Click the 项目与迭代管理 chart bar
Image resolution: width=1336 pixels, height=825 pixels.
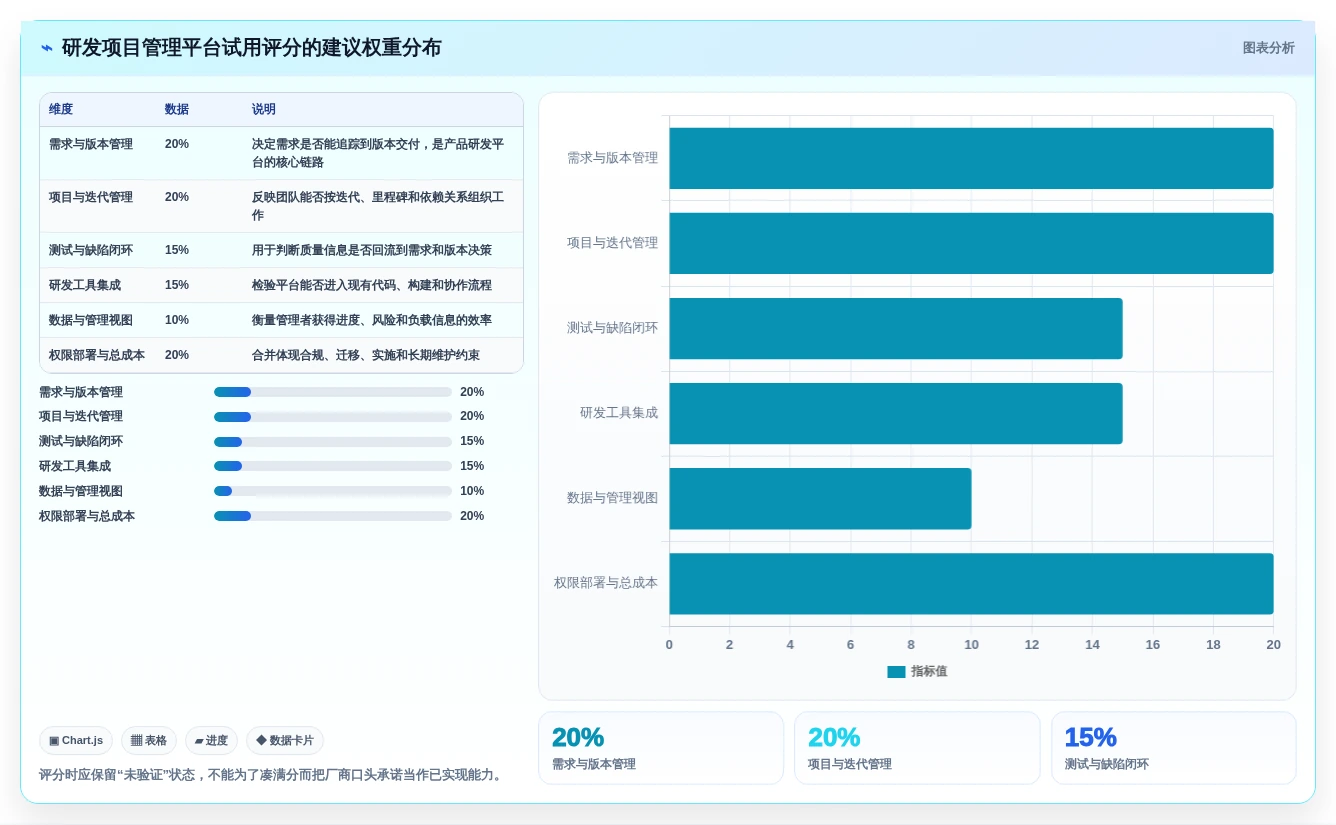point(971,243)
